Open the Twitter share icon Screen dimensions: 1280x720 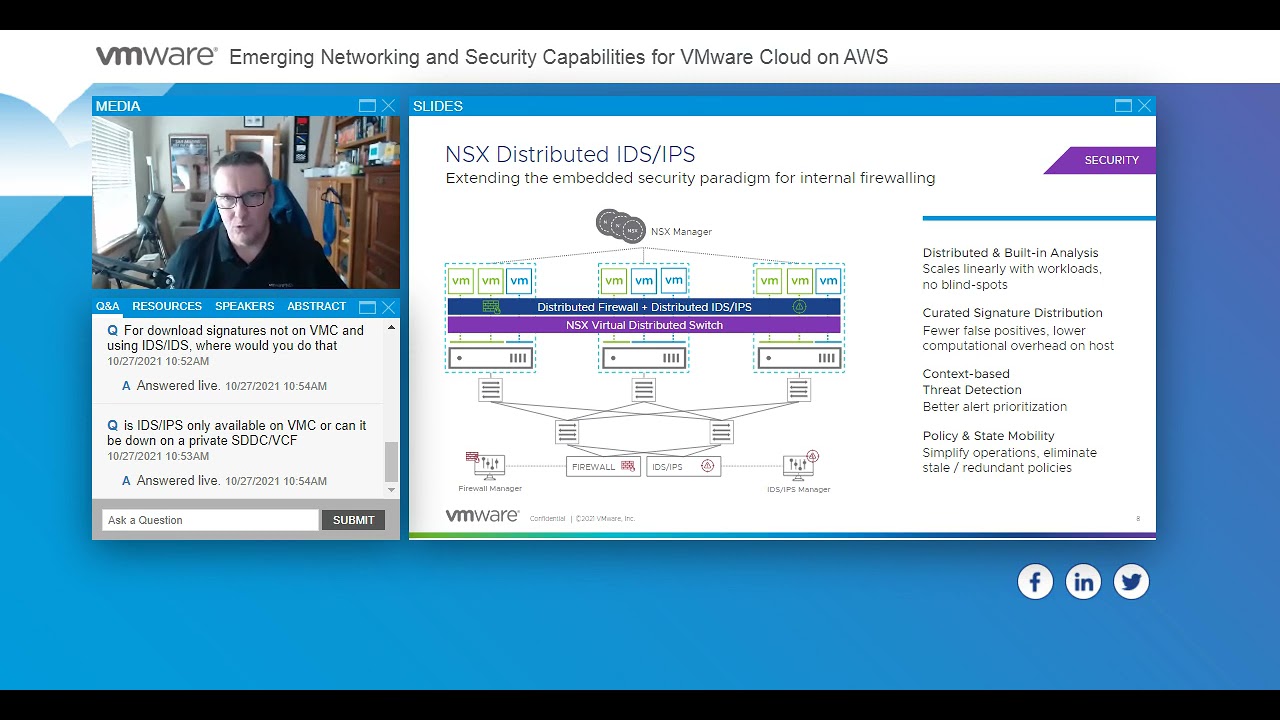pos(1131,582)
